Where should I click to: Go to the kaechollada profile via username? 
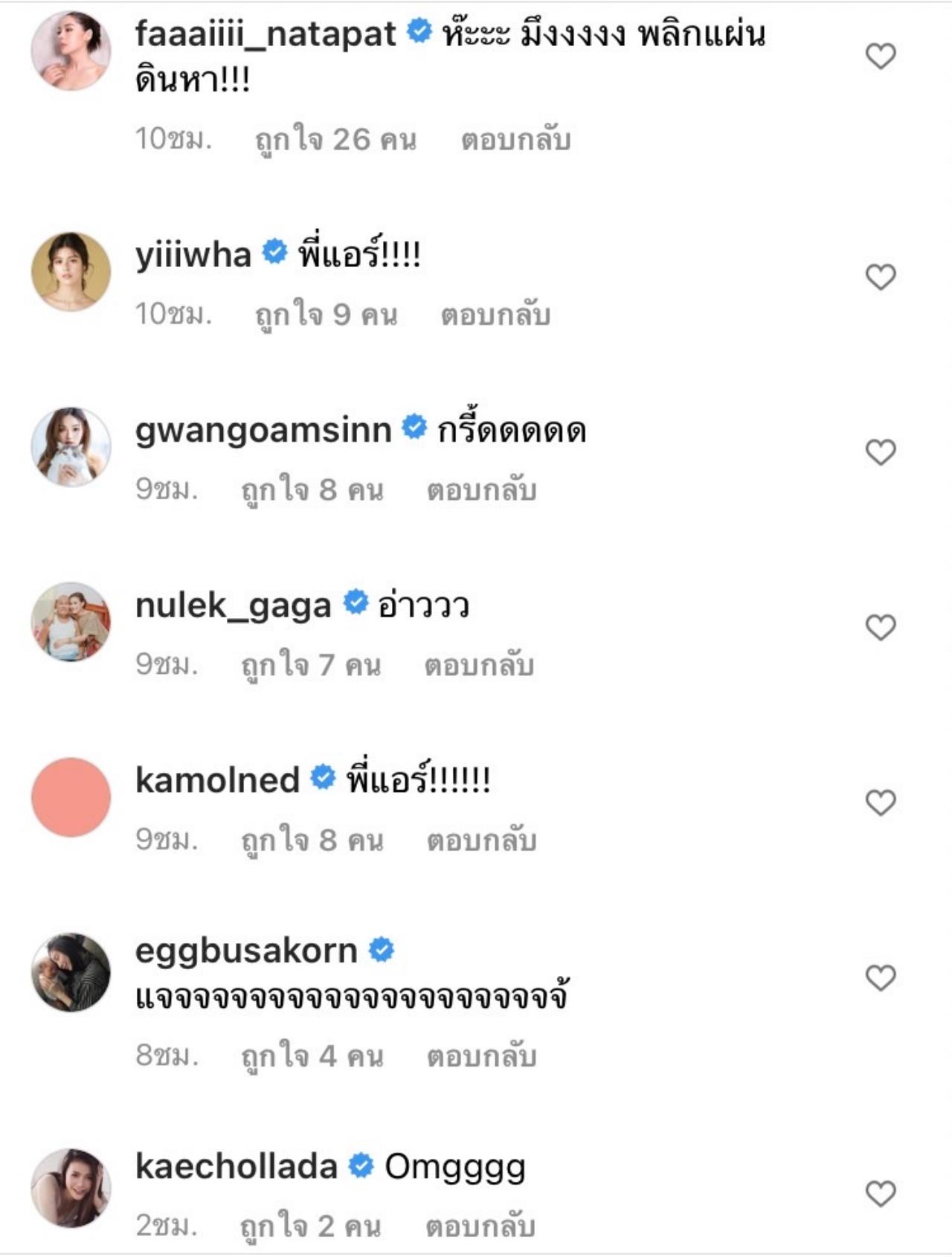(237, 1166)
